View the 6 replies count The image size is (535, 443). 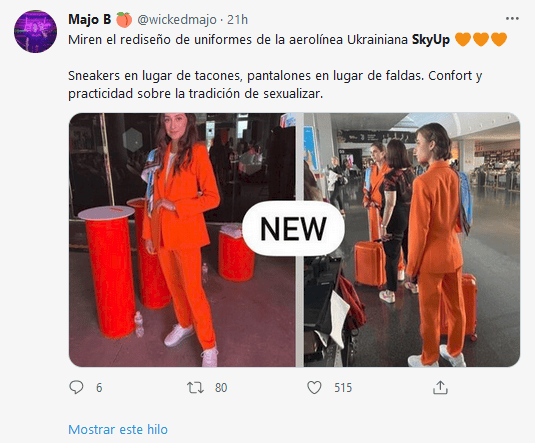[99, 388]
